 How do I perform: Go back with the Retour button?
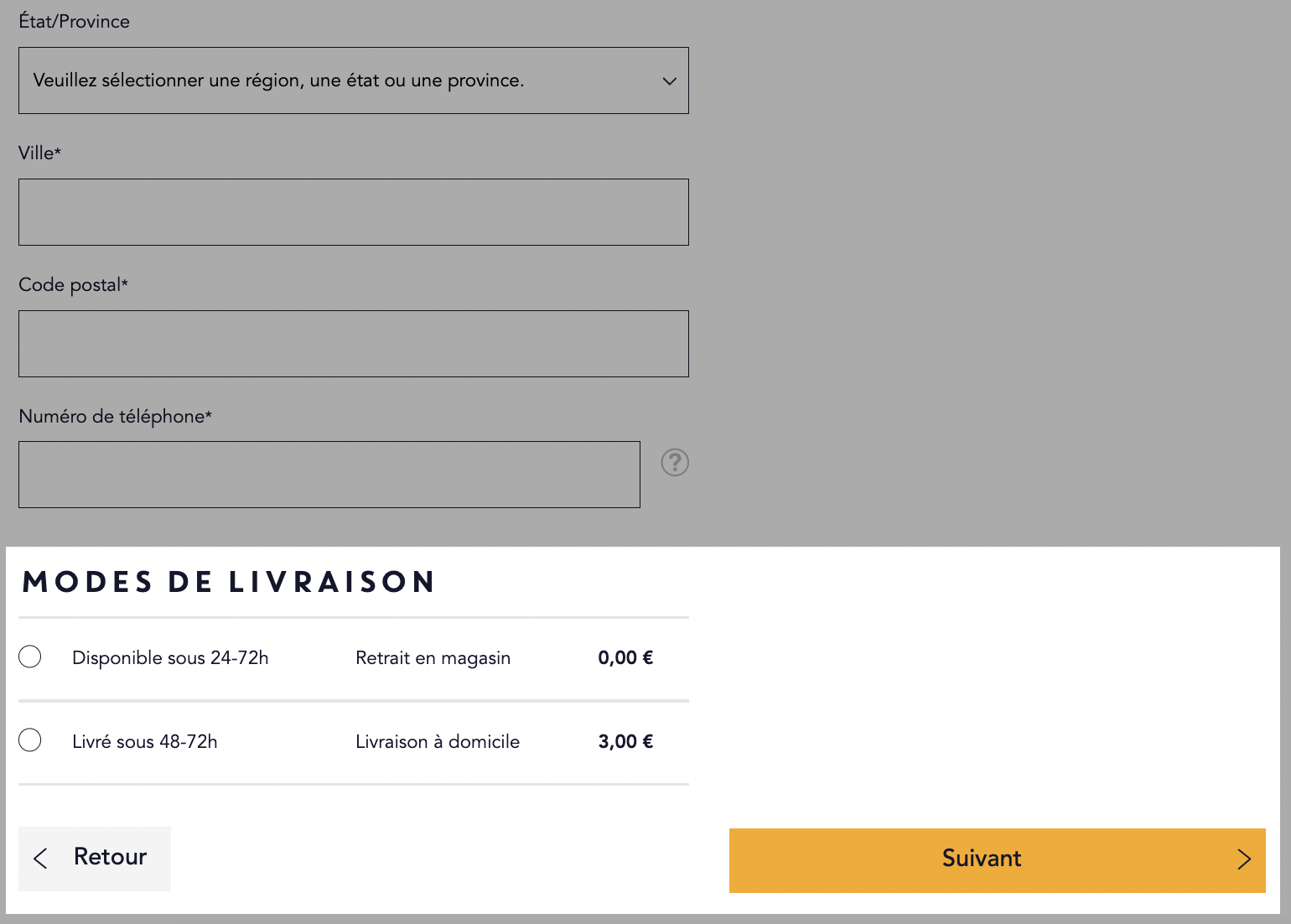(x=95, y=859)
